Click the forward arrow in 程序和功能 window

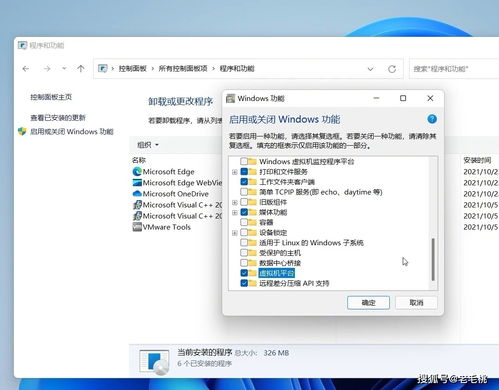coord(47,69)
